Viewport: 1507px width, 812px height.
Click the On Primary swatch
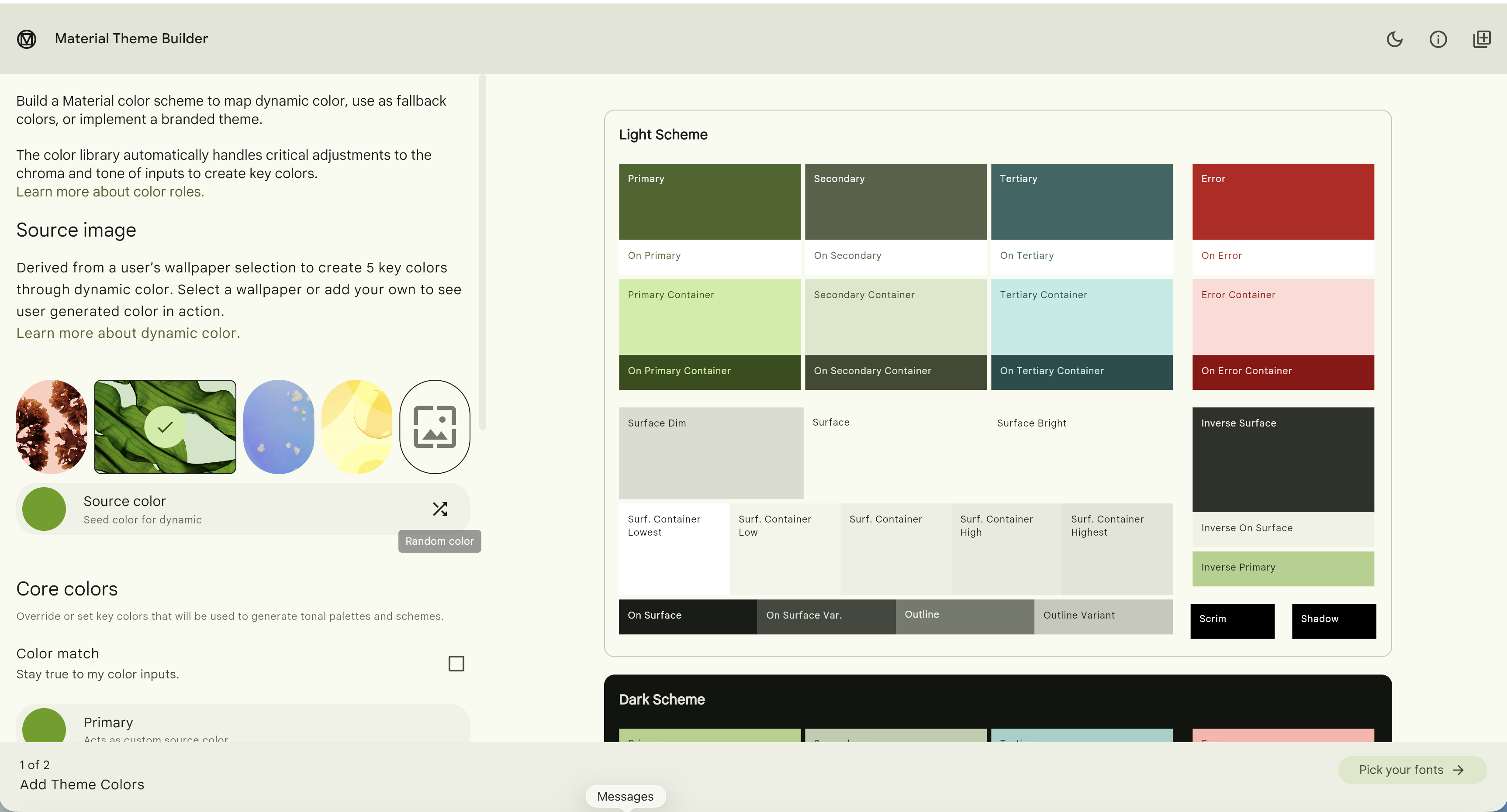point(710,257)
